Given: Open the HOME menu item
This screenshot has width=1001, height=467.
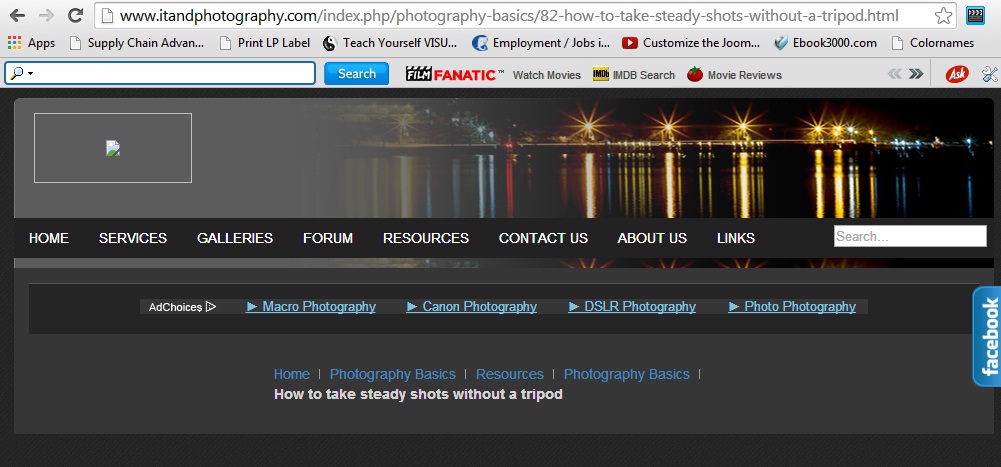Looking at the screenshot, I should click(x=49, y=238).
